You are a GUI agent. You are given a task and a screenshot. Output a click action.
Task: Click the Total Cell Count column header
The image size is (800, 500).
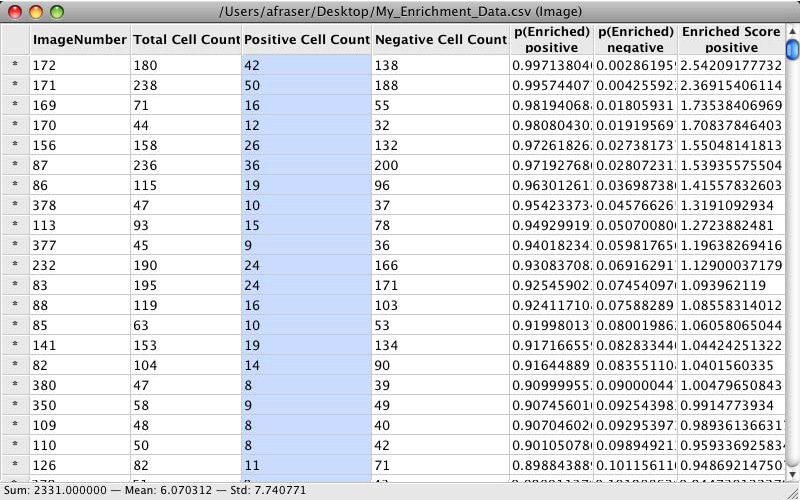pos(186,40)
